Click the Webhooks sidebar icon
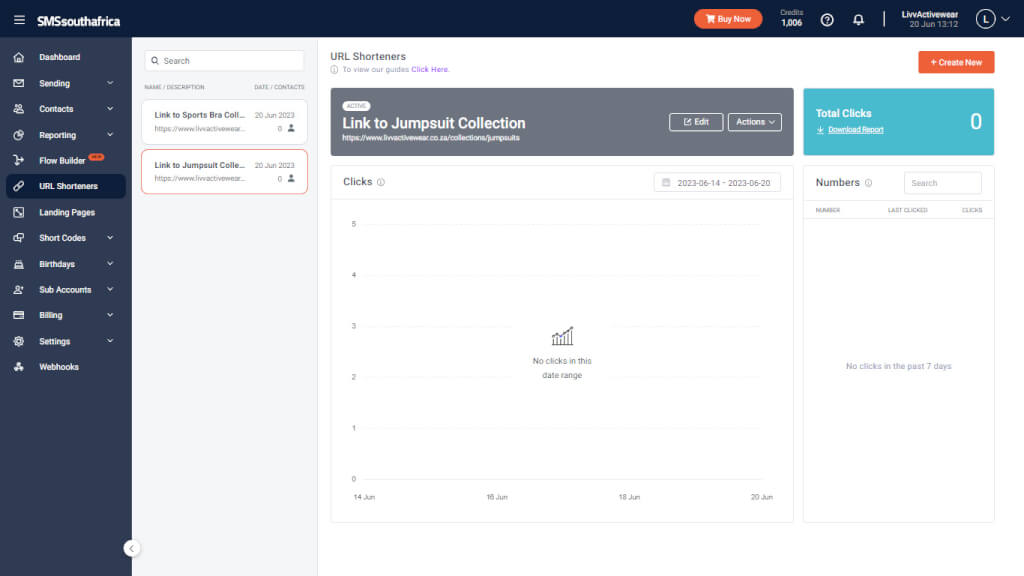Image resolution: width=1024 pixels, height=576 pixels. pos(19,367)
